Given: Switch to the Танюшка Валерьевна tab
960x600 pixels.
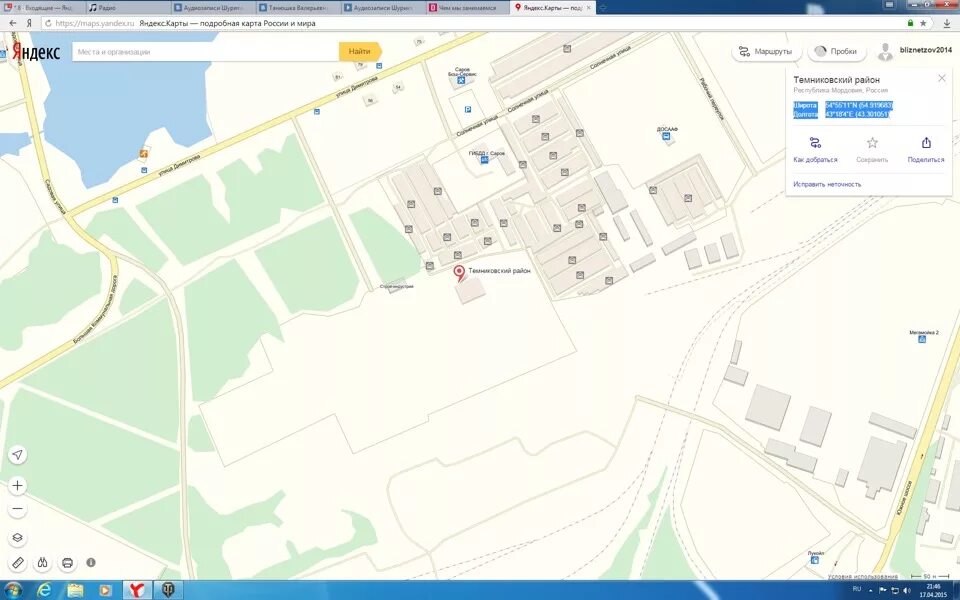Looking at the screenshot, I should pyautogui.click(x=297, y=8).
